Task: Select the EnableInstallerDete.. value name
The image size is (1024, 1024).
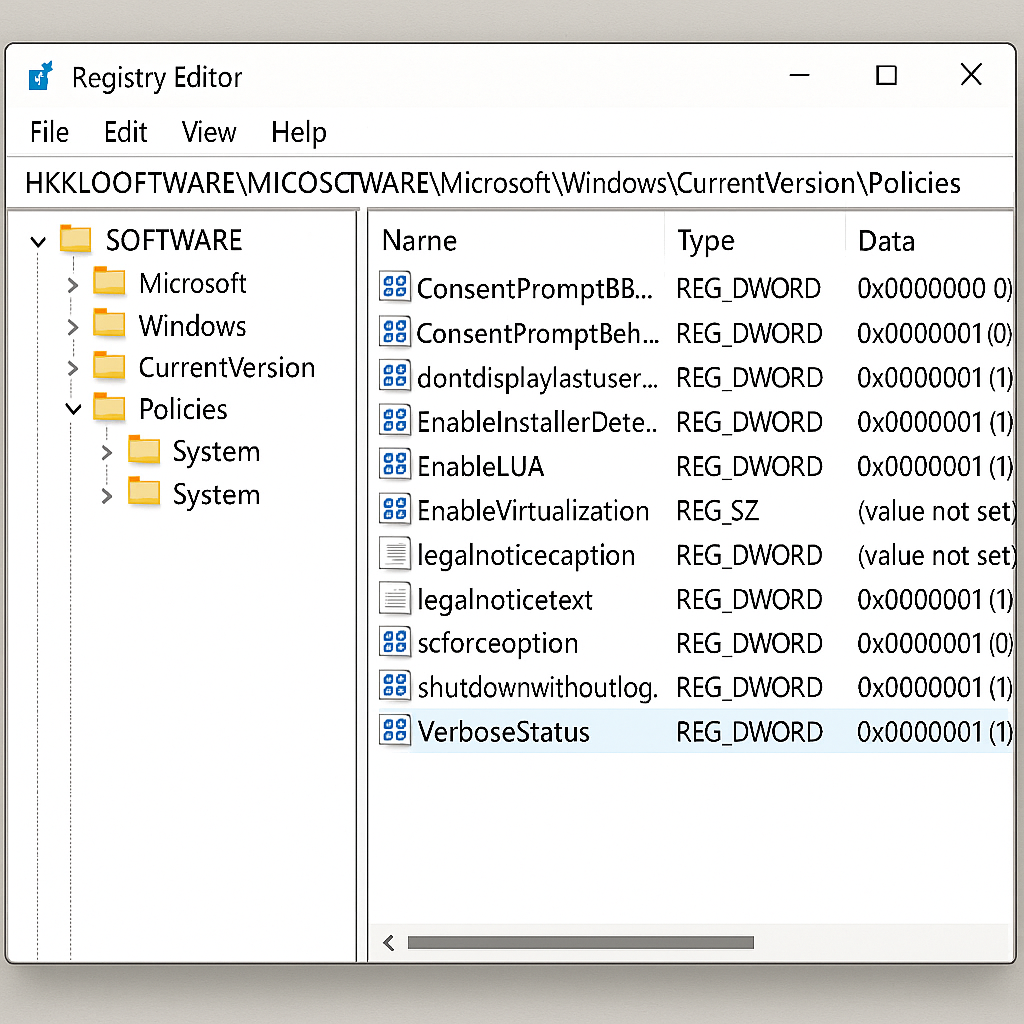Action: [537, 423]
